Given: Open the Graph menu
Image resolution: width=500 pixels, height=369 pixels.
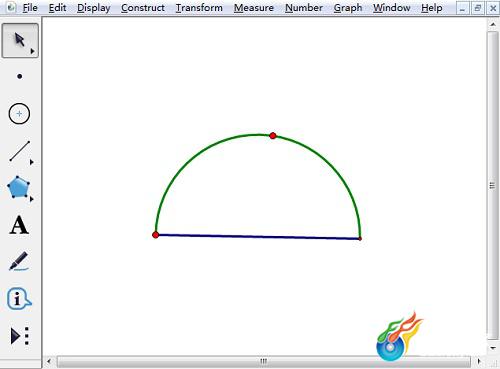Looking at the screenshot, I should pyautogui.click(x=348, y=8).
